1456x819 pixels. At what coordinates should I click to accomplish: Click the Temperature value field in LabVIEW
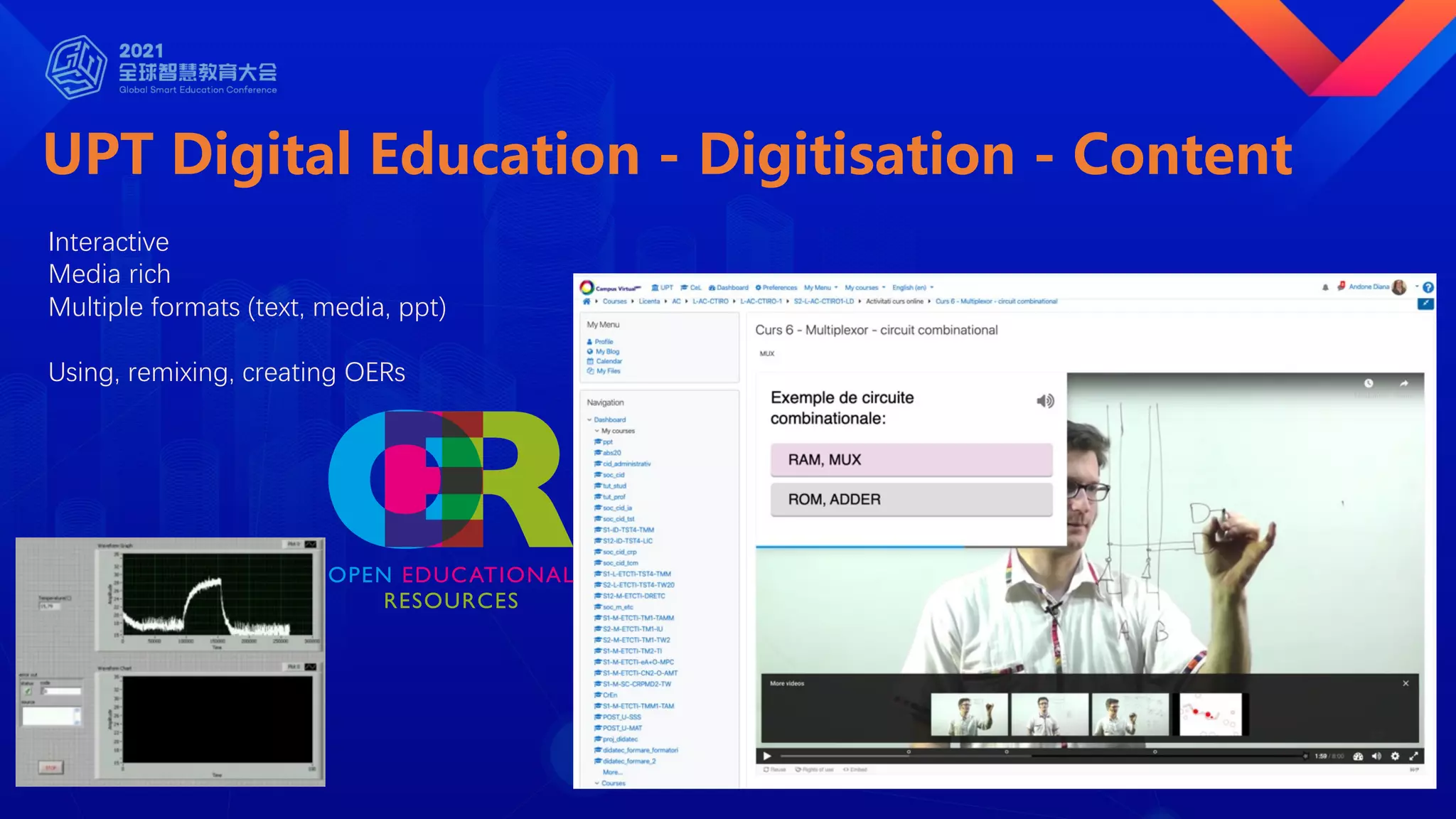coord(50,606)
